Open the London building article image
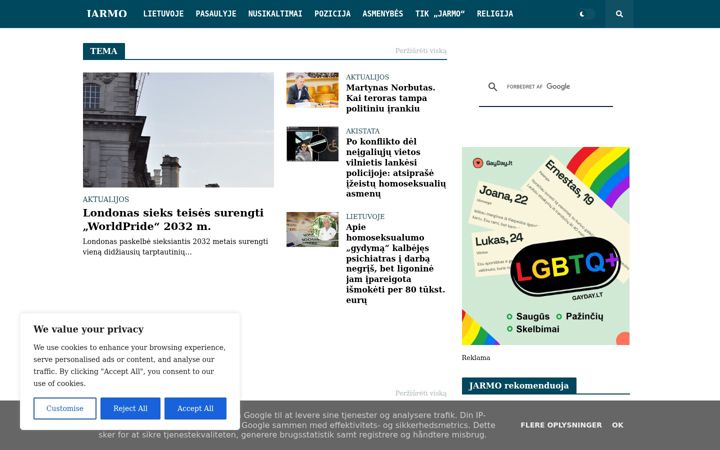This screenshot has height=450, width=720. click(x=178, y=129)
